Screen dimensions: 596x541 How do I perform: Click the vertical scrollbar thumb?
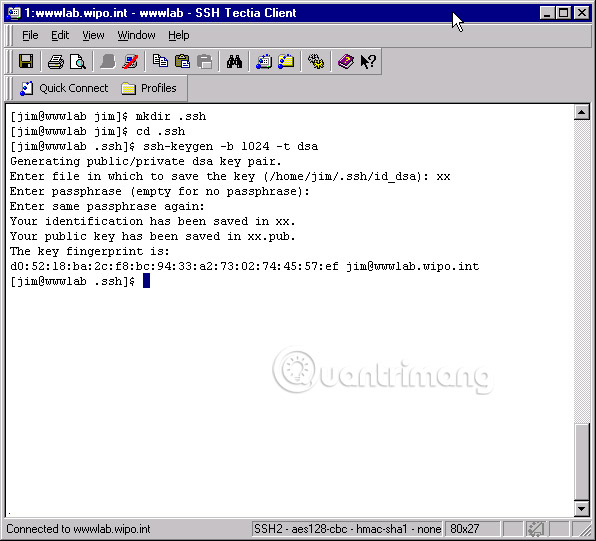tap(582, 462)
